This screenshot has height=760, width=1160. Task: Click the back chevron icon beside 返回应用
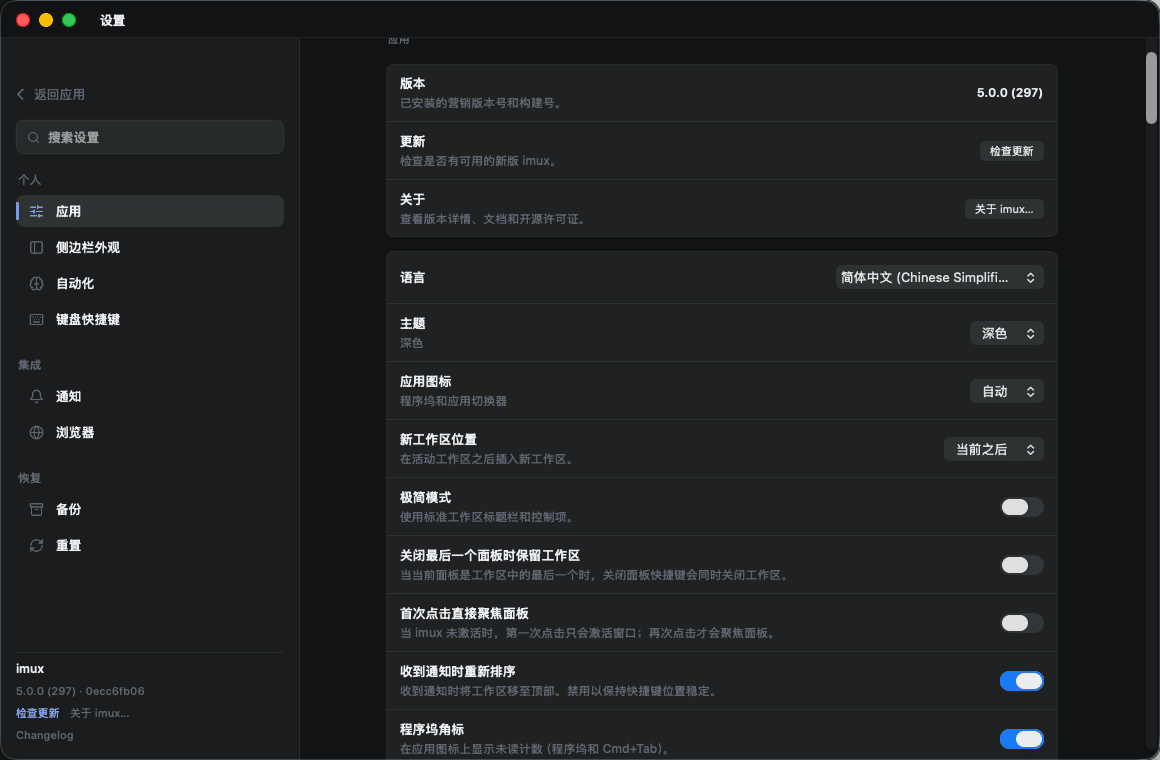click(x=21, y=95)
